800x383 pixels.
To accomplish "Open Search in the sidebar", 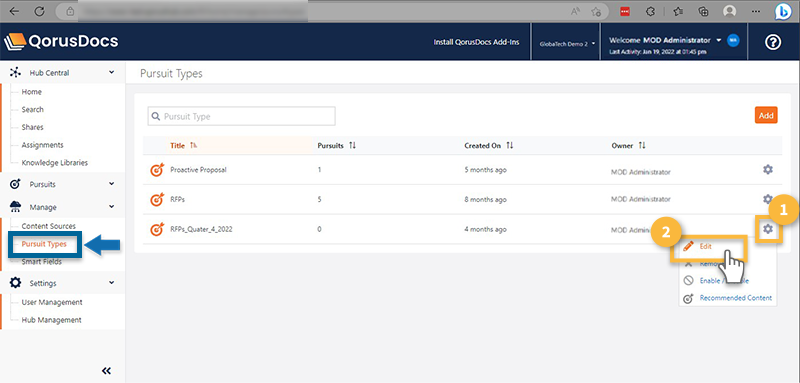I will (33, 110).
